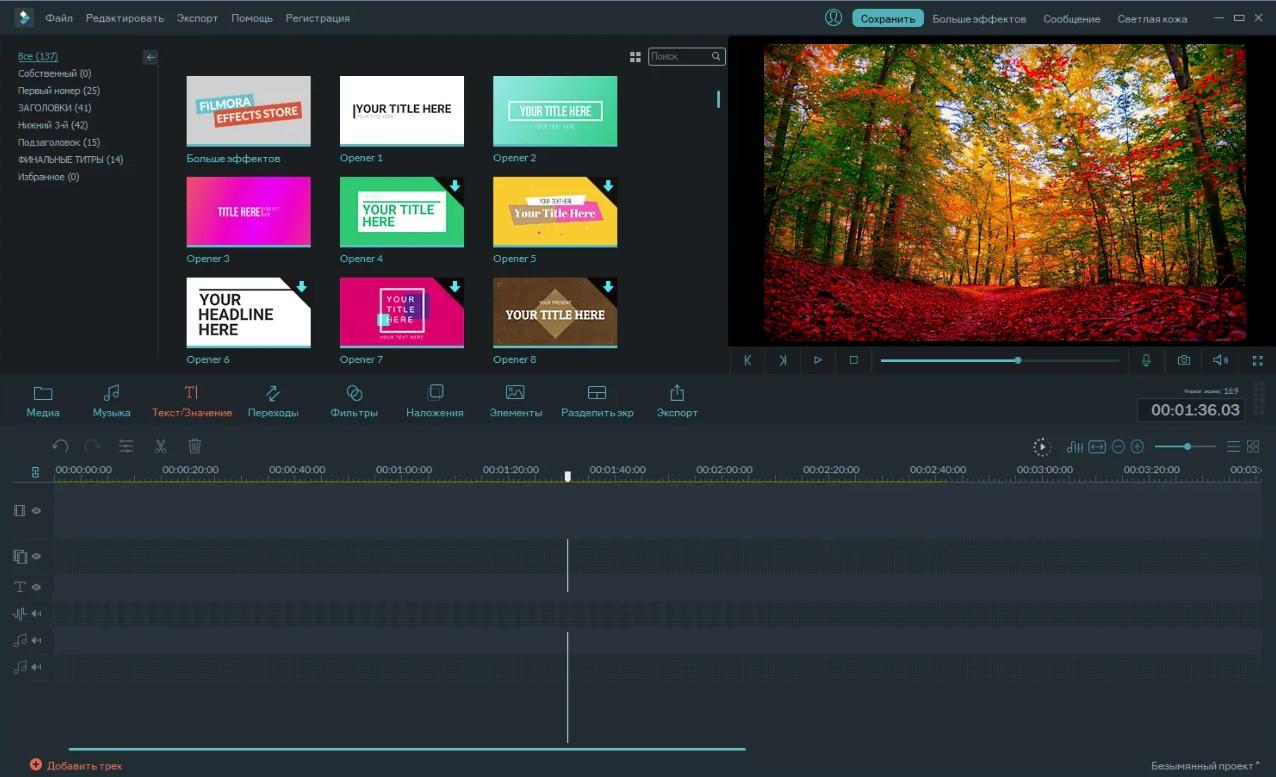The height and width of the screenshot is (777, 1276).
Task: Switch thumbnail grid view mode
Action: coord(635,57)
